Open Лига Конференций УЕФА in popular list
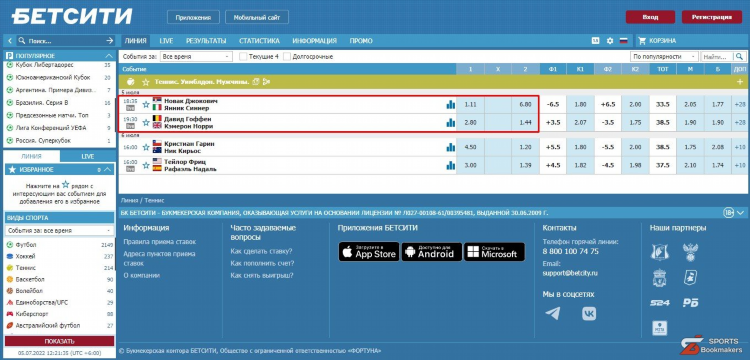 coord(60,128)
